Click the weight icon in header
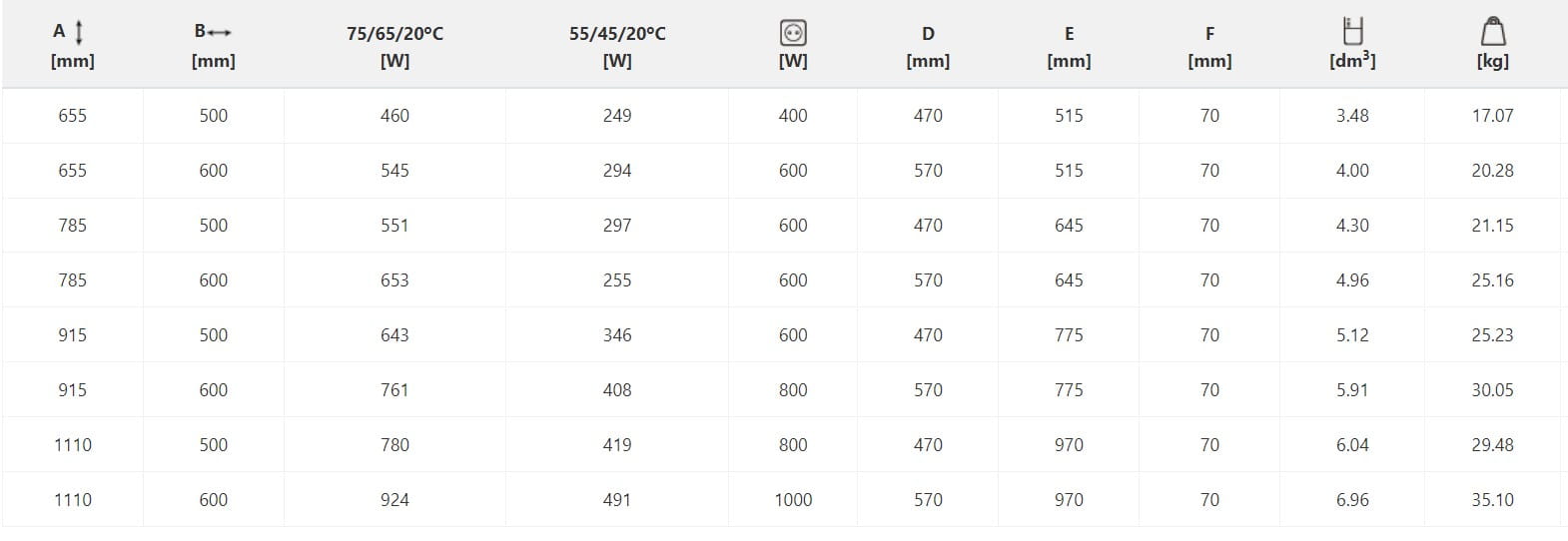Screen dimensions: 1568x541 pyautogui.click(x=1492, y=32)
